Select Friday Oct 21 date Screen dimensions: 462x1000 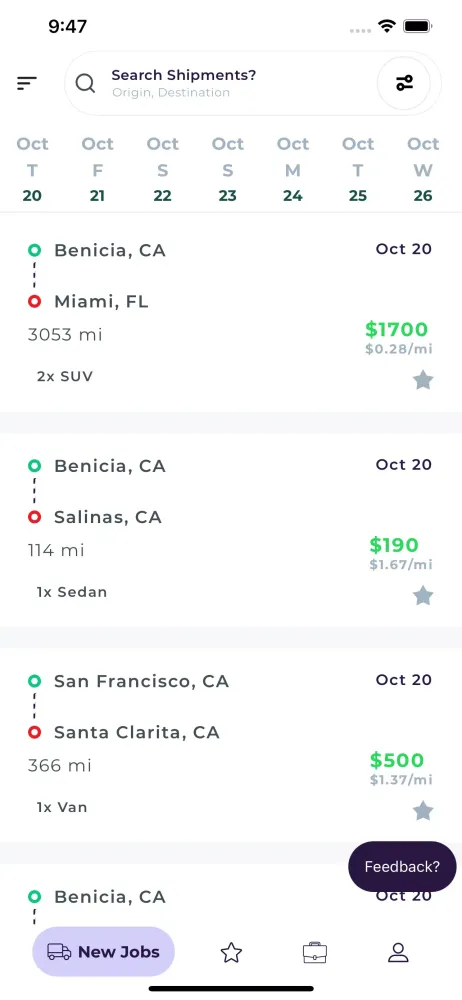(98, 170)
